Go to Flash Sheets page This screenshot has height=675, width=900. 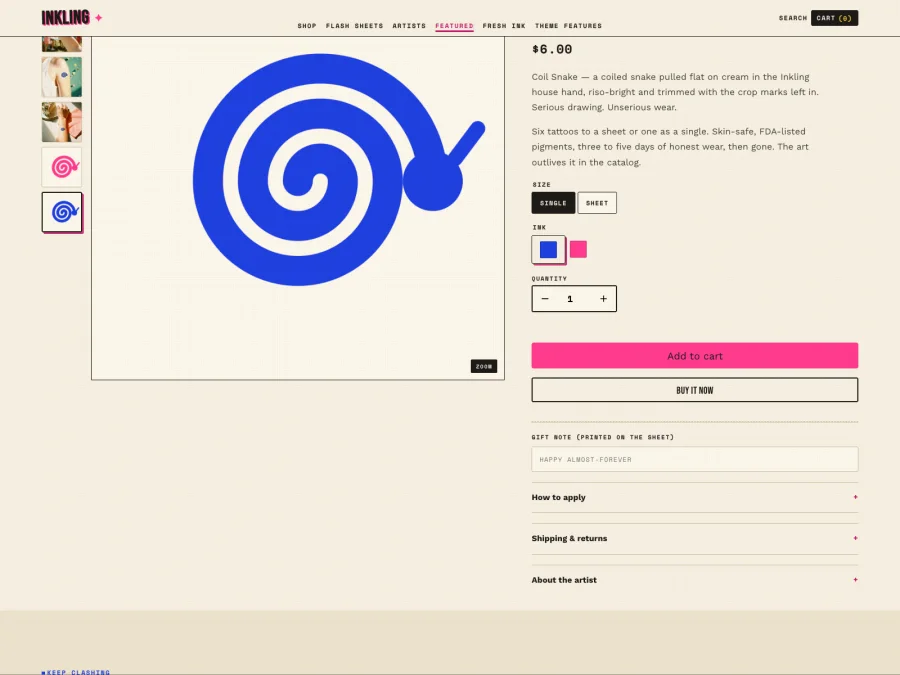tap(354, 26)
